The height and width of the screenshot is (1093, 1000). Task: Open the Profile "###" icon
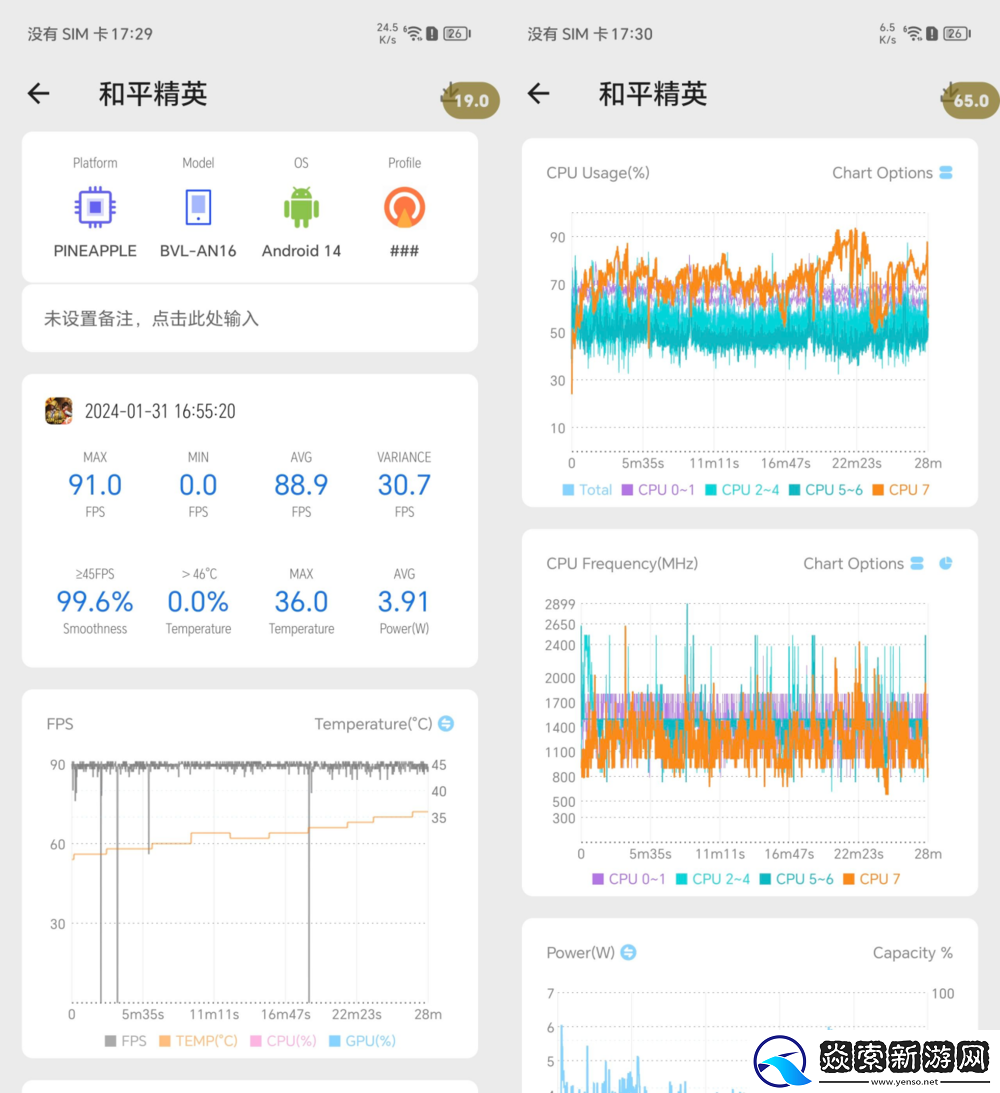pos(404,206)
